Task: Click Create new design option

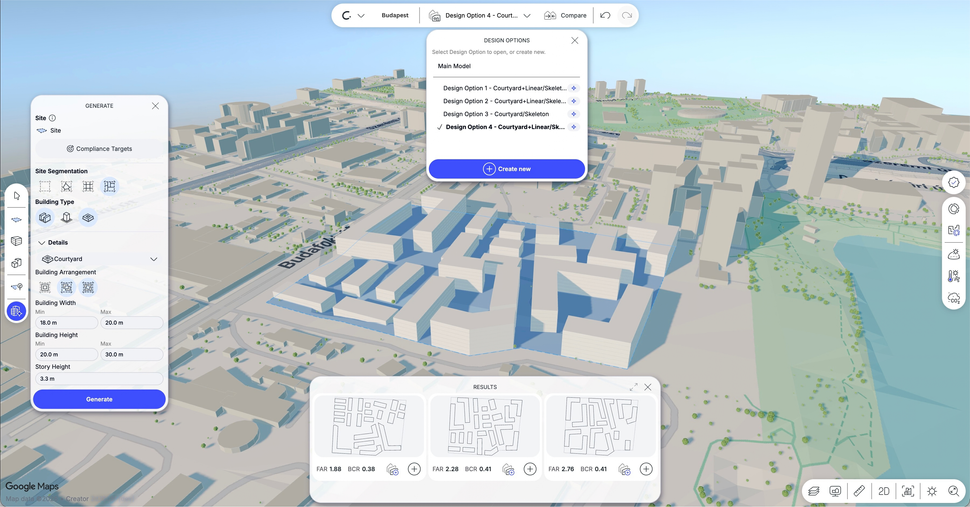Action: tap(507, 169)
